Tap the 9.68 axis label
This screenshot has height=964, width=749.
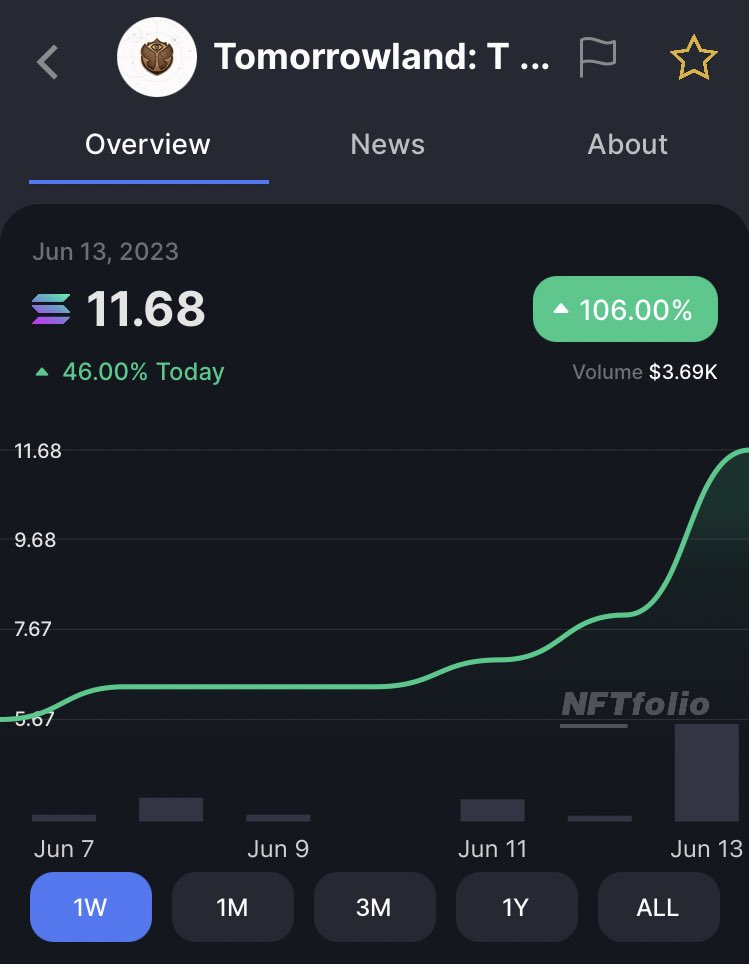coord(35,540)
